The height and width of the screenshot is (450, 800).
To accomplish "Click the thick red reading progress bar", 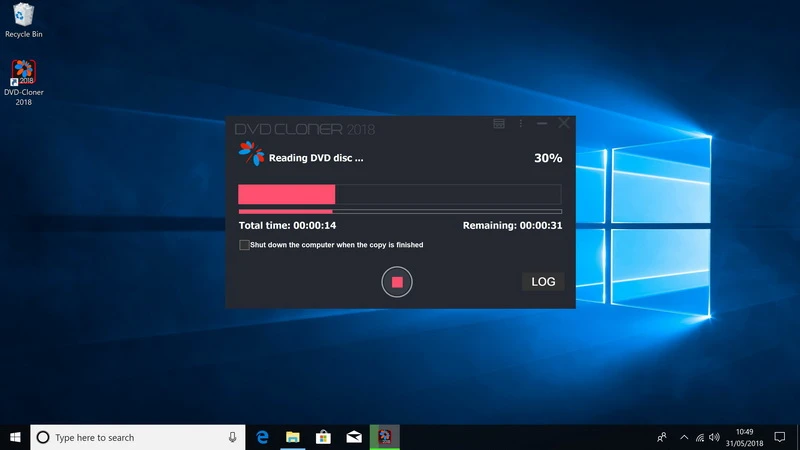I will [400, 194].
